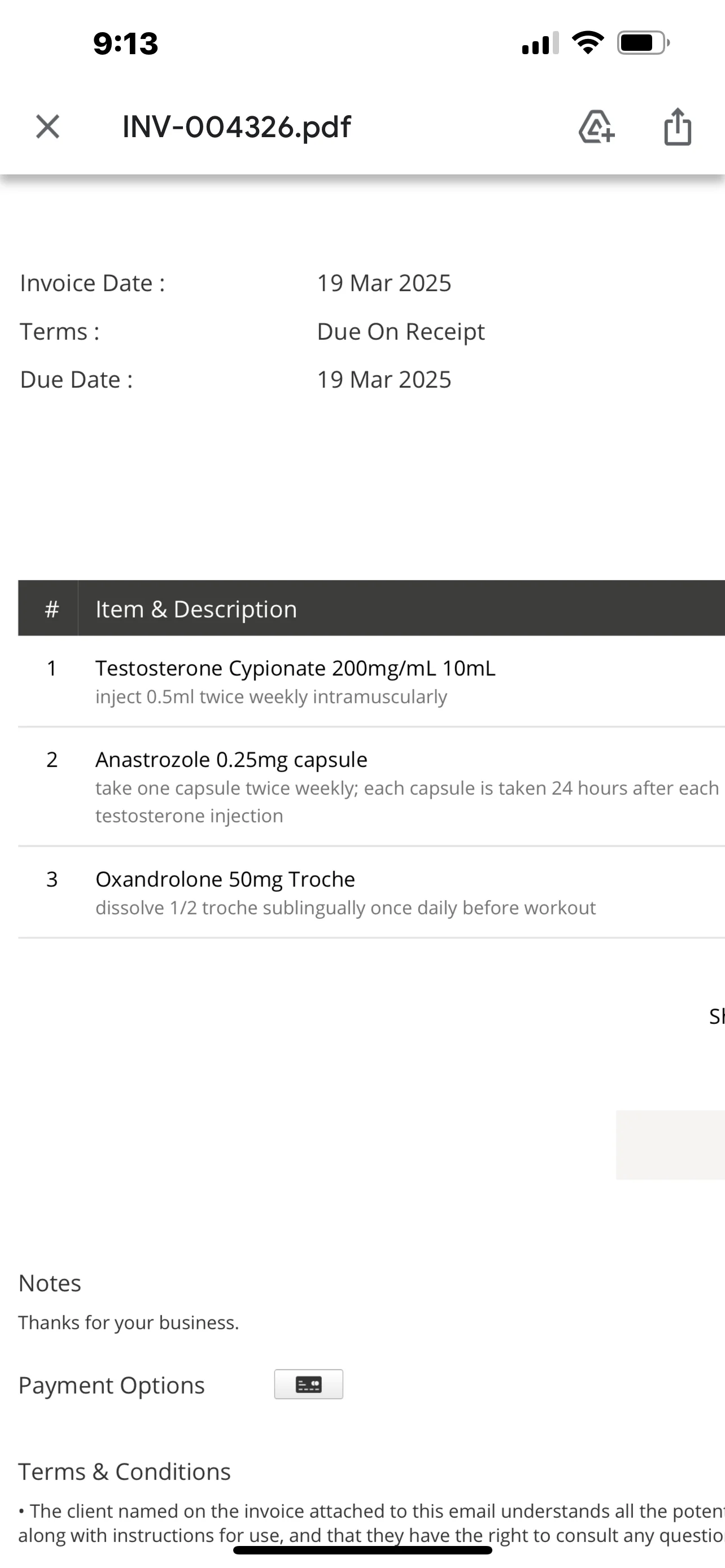Select the Oxandrolone 50mg Troche line item
Screen dimensions: 725x1568
click(372, 892)
